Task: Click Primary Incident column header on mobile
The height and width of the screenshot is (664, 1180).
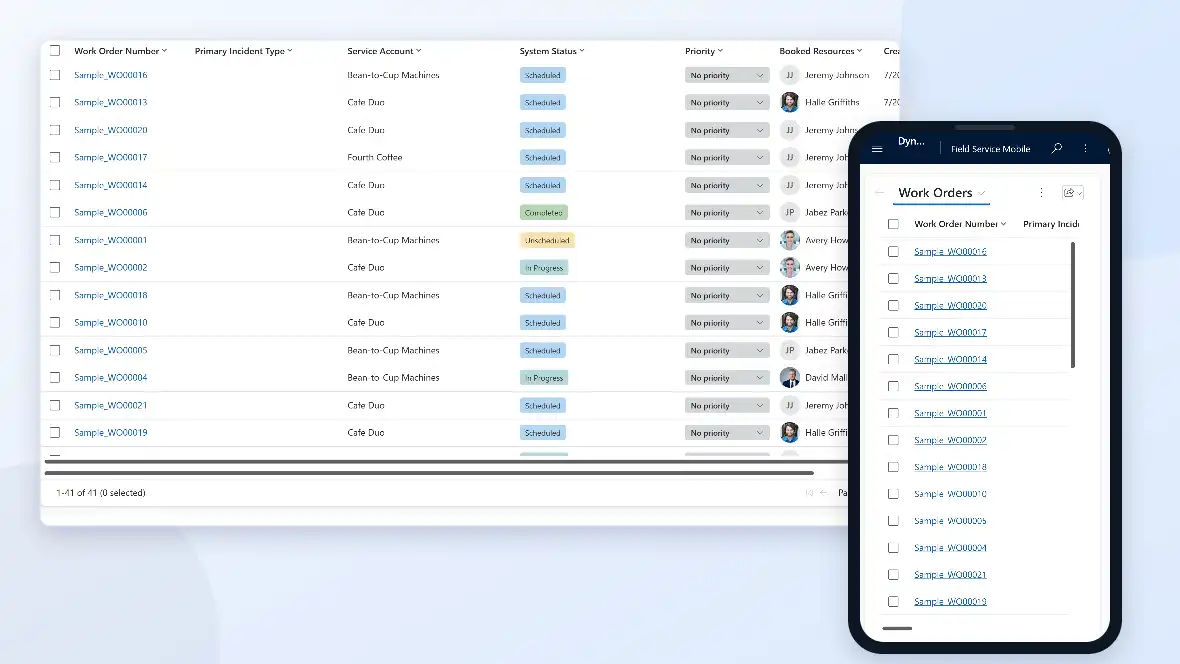Action: (1051, 224)
